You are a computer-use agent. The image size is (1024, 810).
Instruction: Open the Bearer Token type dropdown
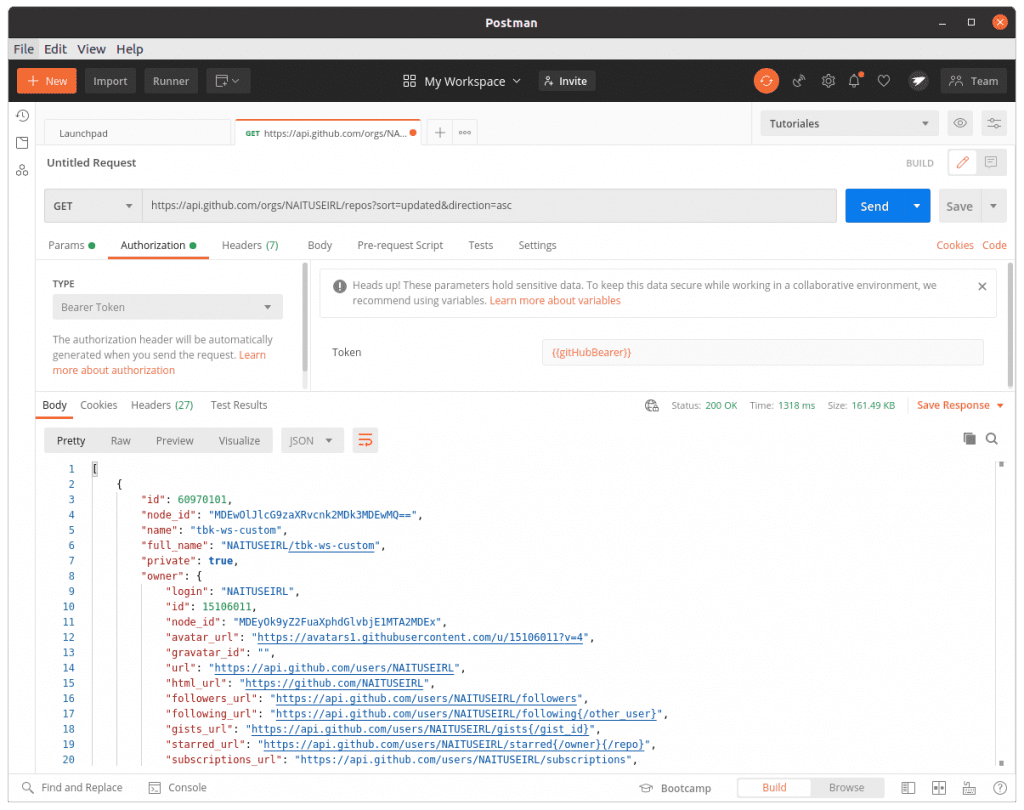167,307
